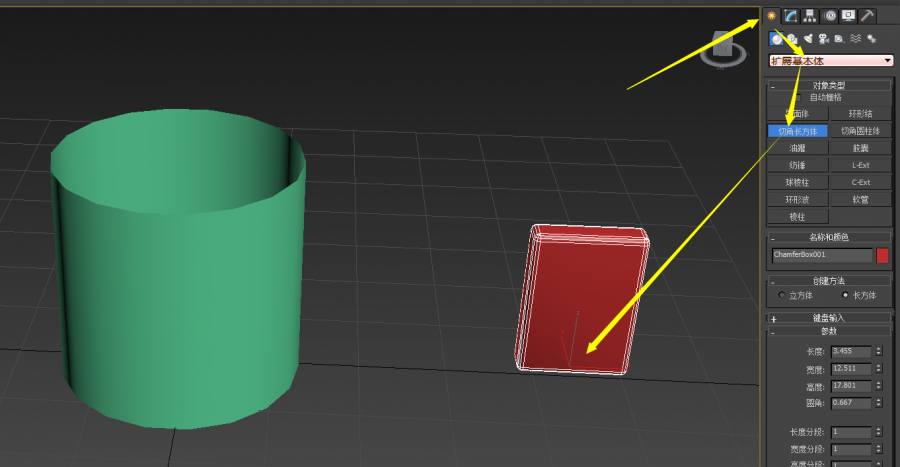The image size is (900, 467).
Task: Select the Shapes category icon
Action: [792, 39]
